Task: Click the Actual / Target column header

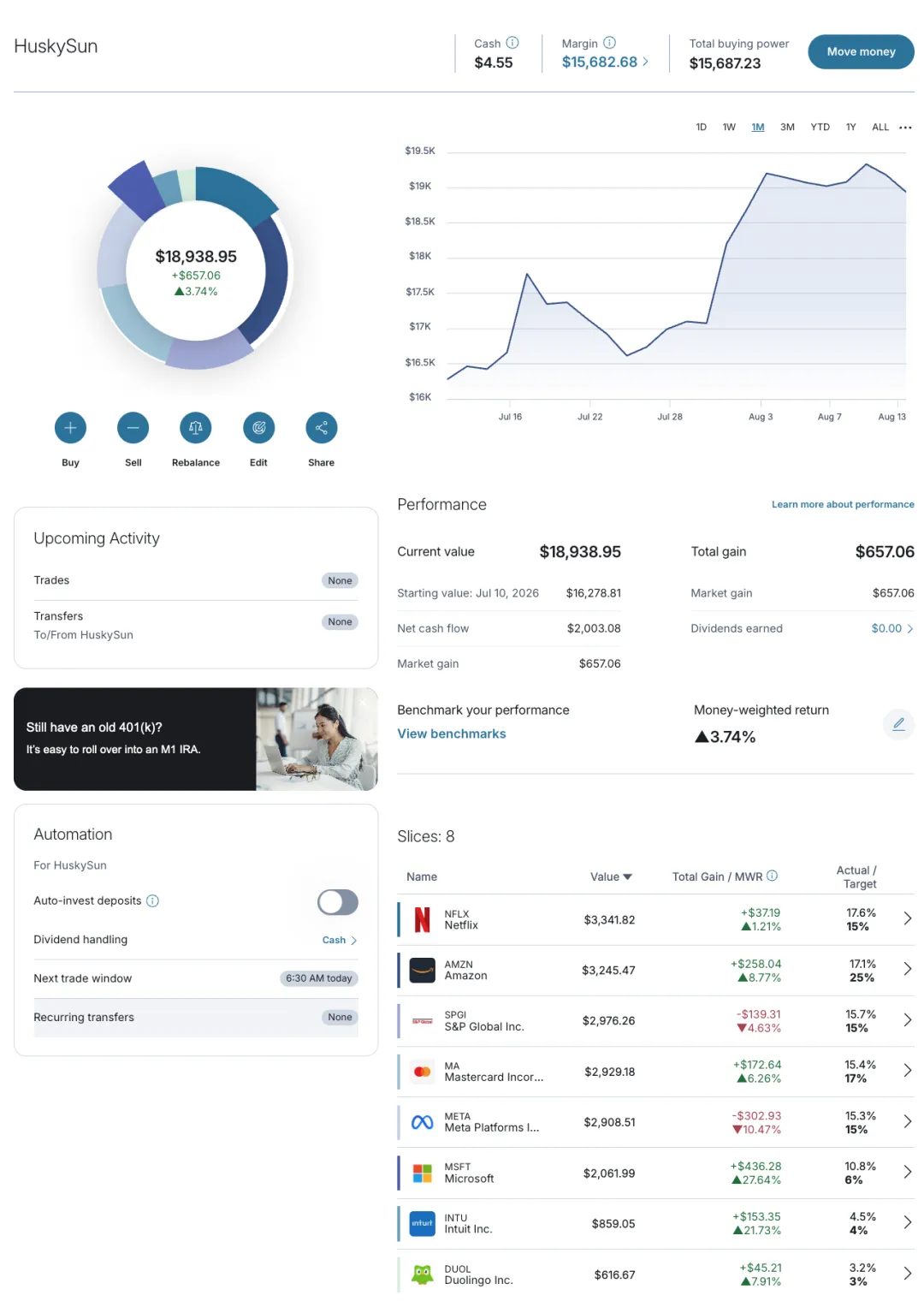Action: coord(856,877)
